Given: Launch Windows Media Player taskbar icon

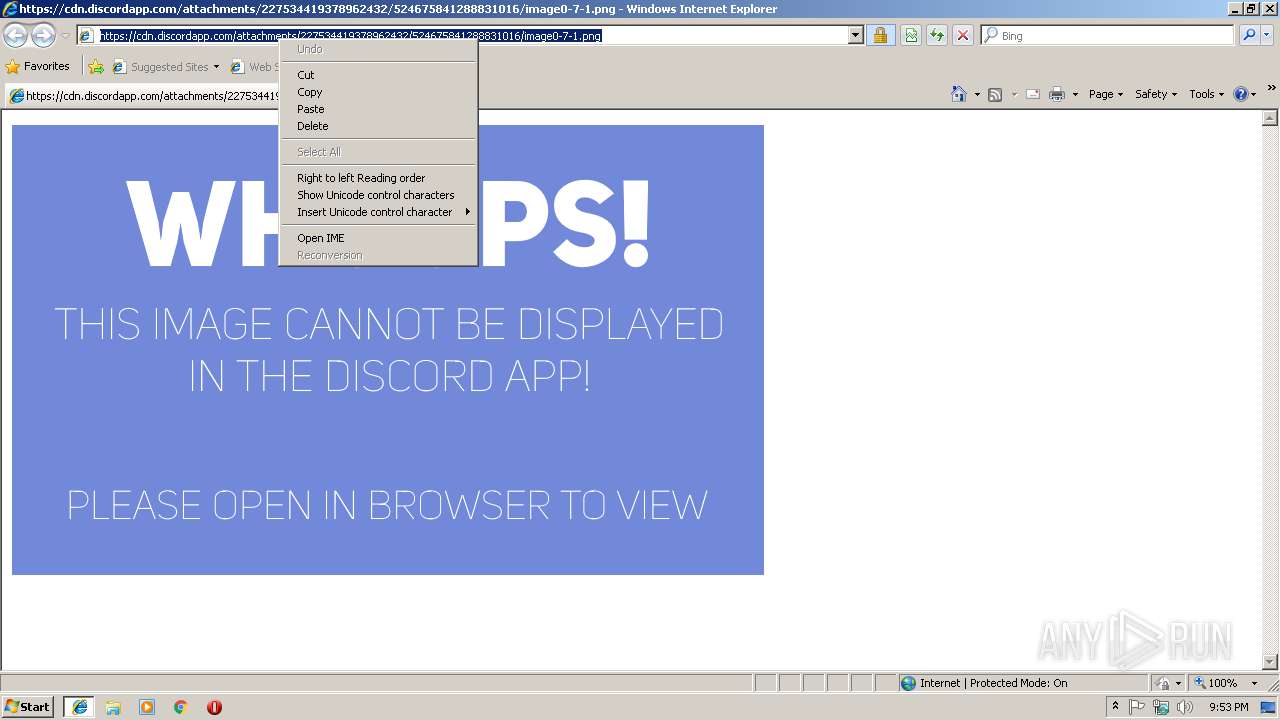Looking at the screenshot, I should [x=147, y=707].
